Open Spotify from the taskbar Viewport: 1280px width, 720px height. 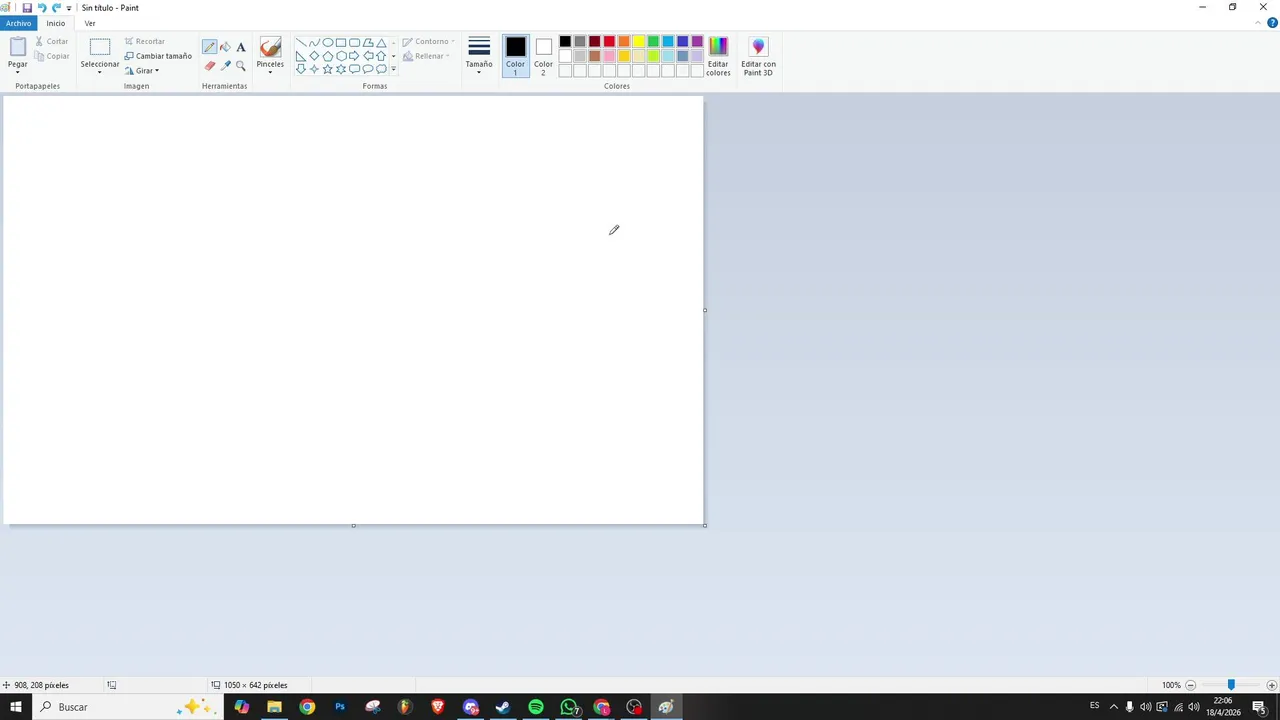[x=536, y=707]
